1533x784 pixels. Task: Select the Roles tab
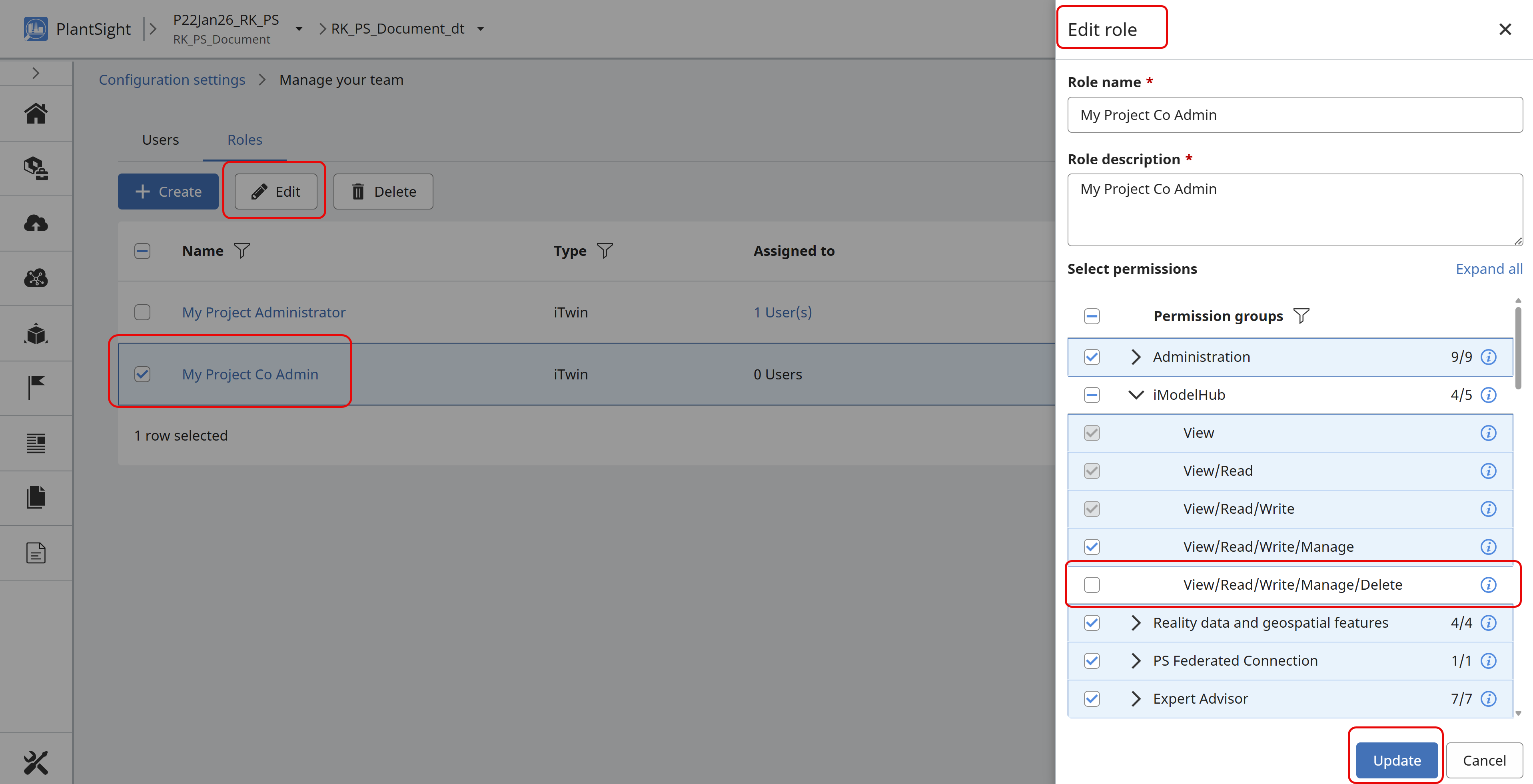[245, 140]
